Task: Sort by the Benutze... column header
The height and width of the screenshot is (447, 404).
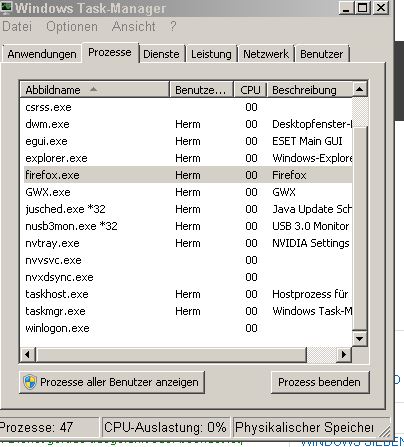Action: (x=201, y=90)
